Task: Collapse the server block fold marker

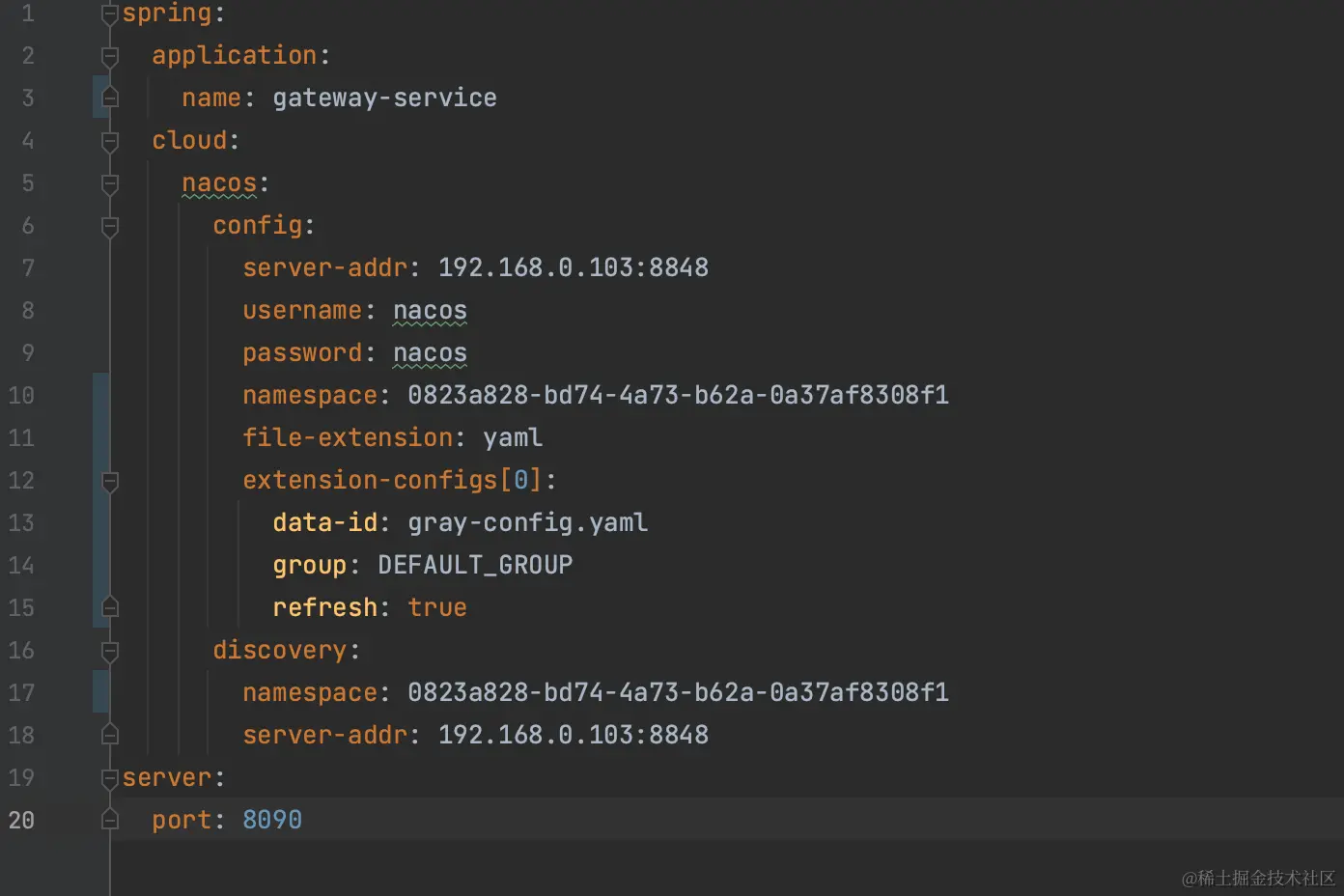Action: tap(110, 778)
